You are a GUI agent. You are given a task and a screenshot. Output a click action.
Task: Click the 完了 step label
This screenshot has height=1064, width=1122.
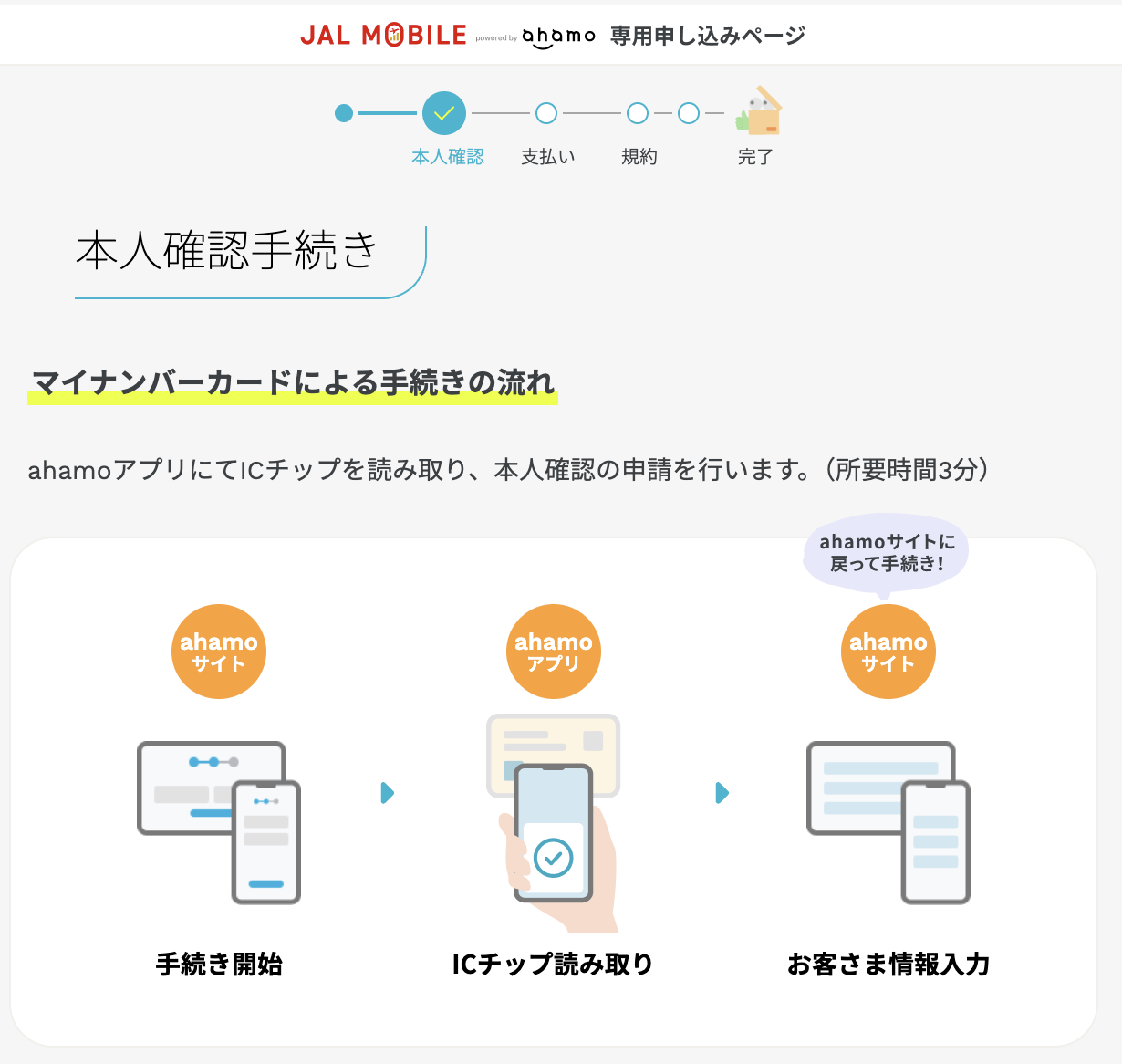pyautogui.click(x=755, y=157)
